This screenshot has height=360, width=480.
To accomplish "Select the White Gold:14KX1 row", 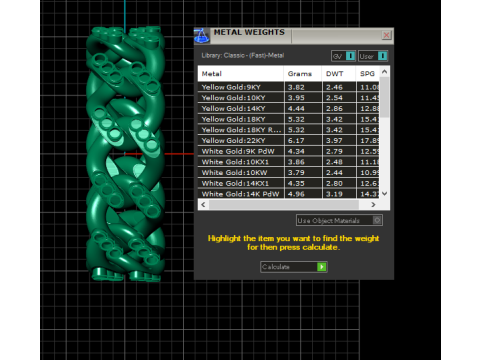I will (x=289, y=183).
